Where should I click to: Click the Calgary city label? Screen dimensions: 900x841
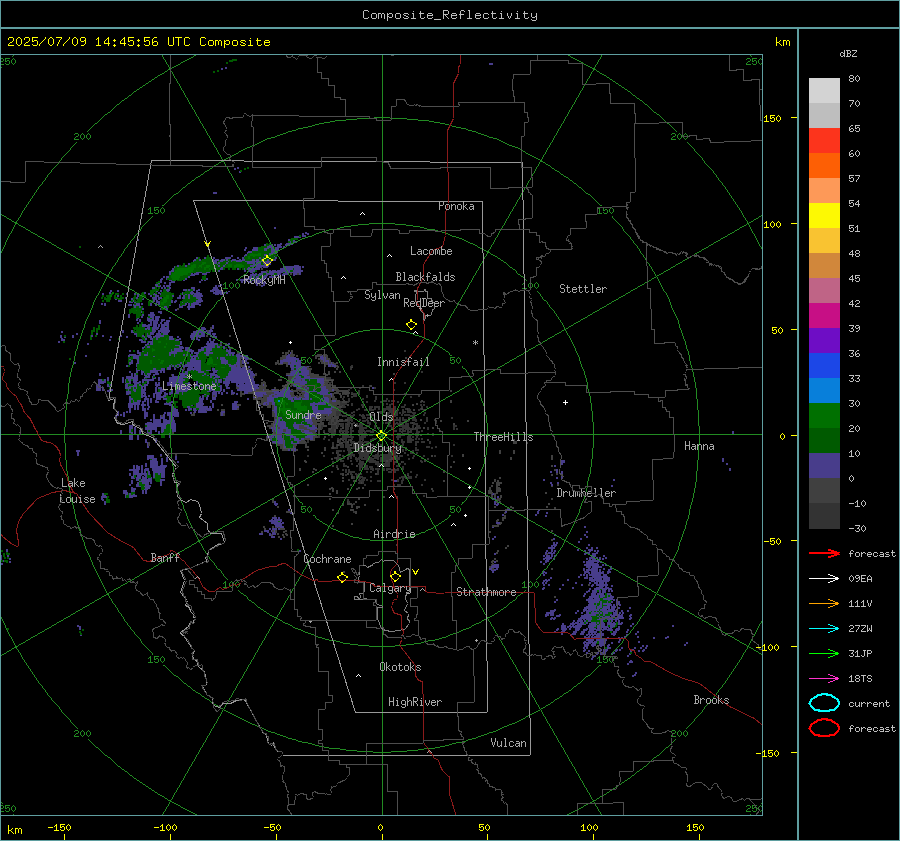click(390, 588)
